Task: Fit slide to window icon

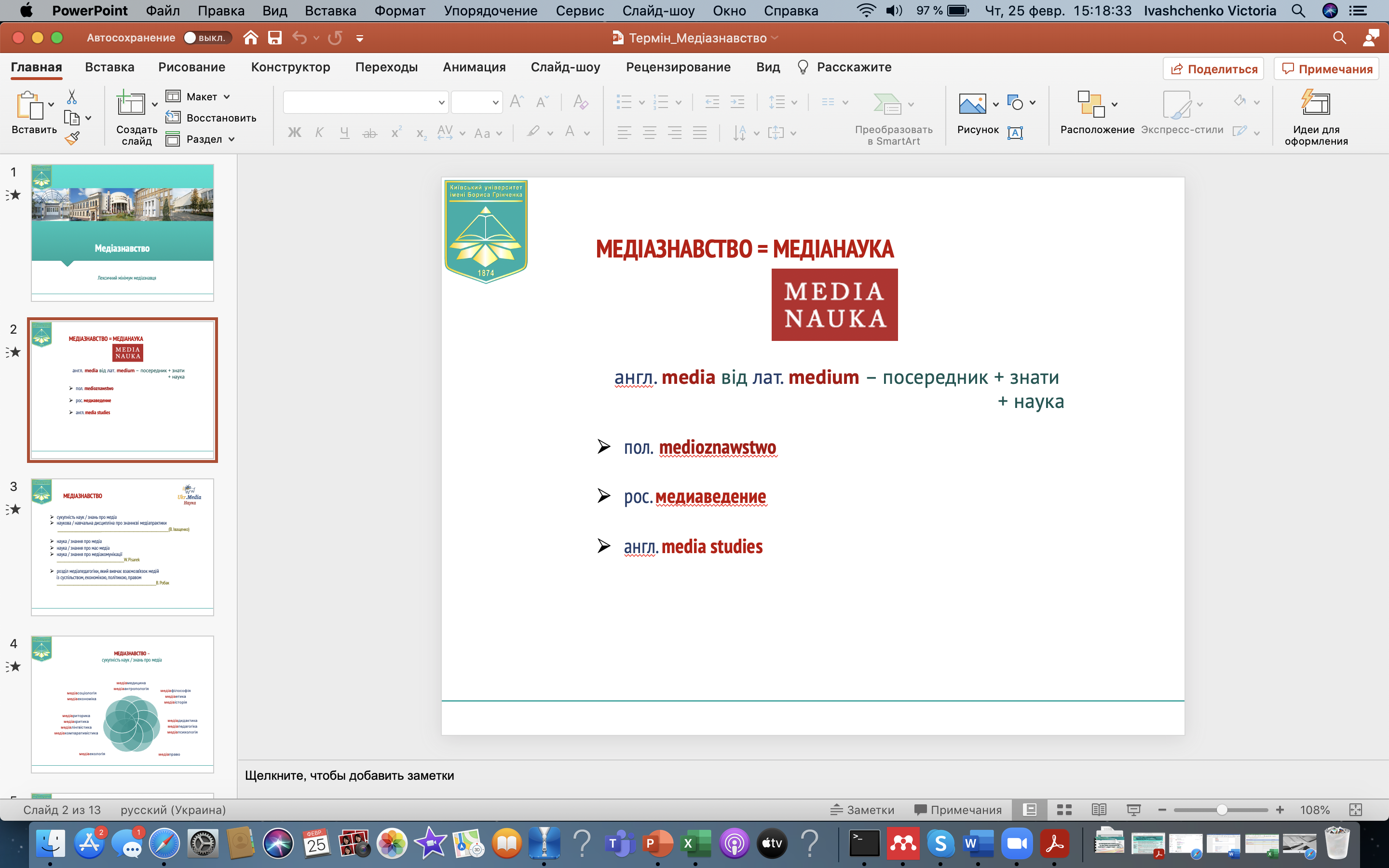Action: pyautogui.click(x=1355, y=810)
